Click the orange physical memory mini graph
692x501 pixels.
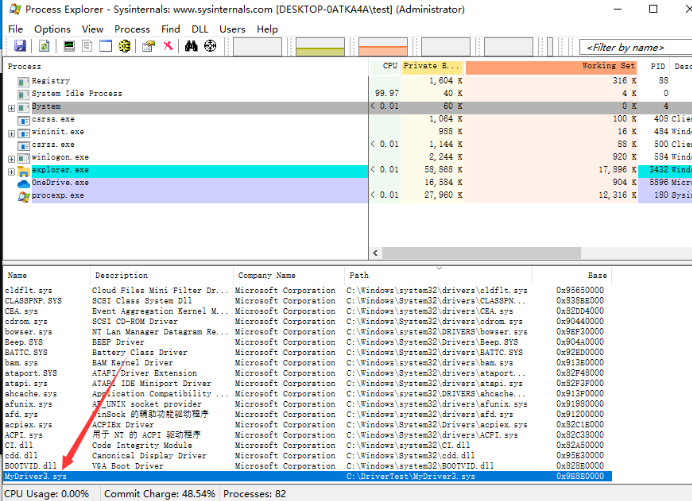[x=383, y=47]
